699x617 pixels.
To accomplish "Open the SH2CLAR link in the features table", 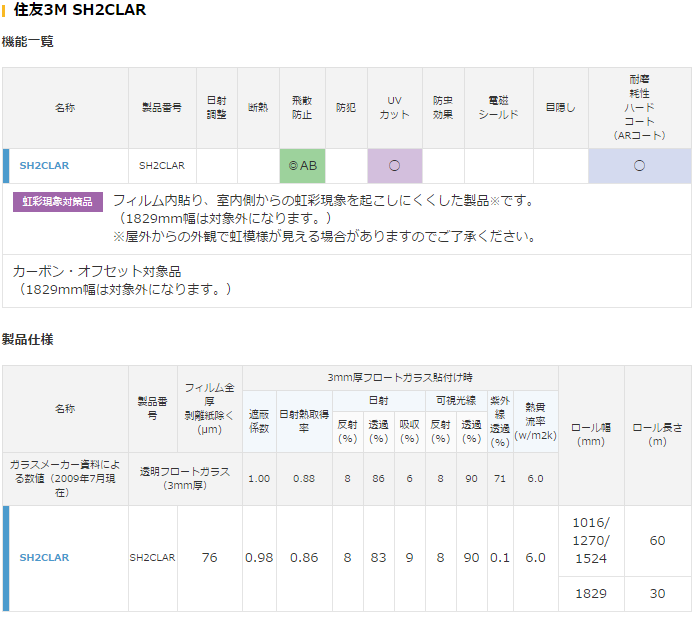I will tap(44, 165).
